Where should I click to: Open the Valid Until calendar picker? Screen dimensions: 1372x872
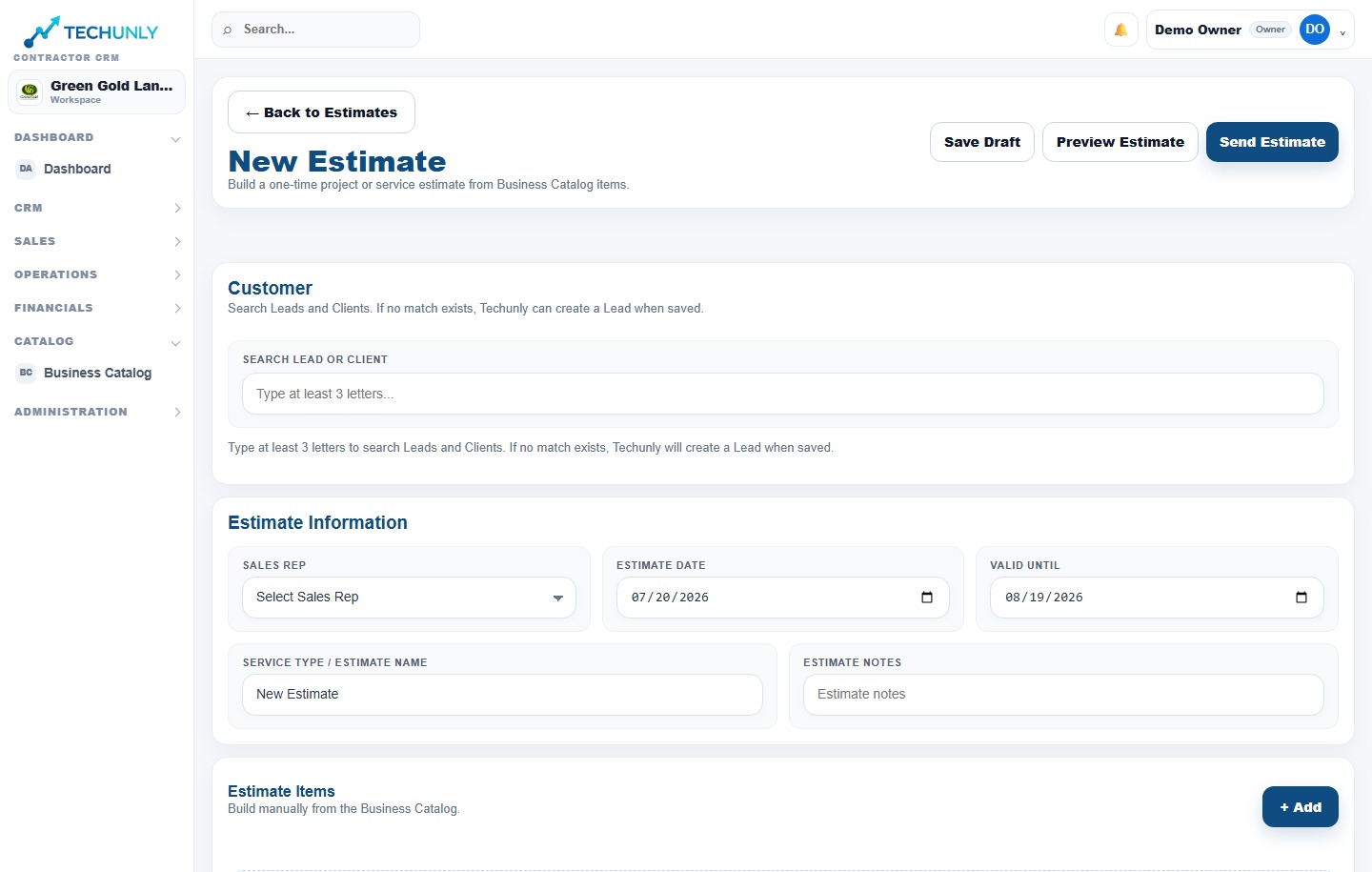tap(1301, 598)
